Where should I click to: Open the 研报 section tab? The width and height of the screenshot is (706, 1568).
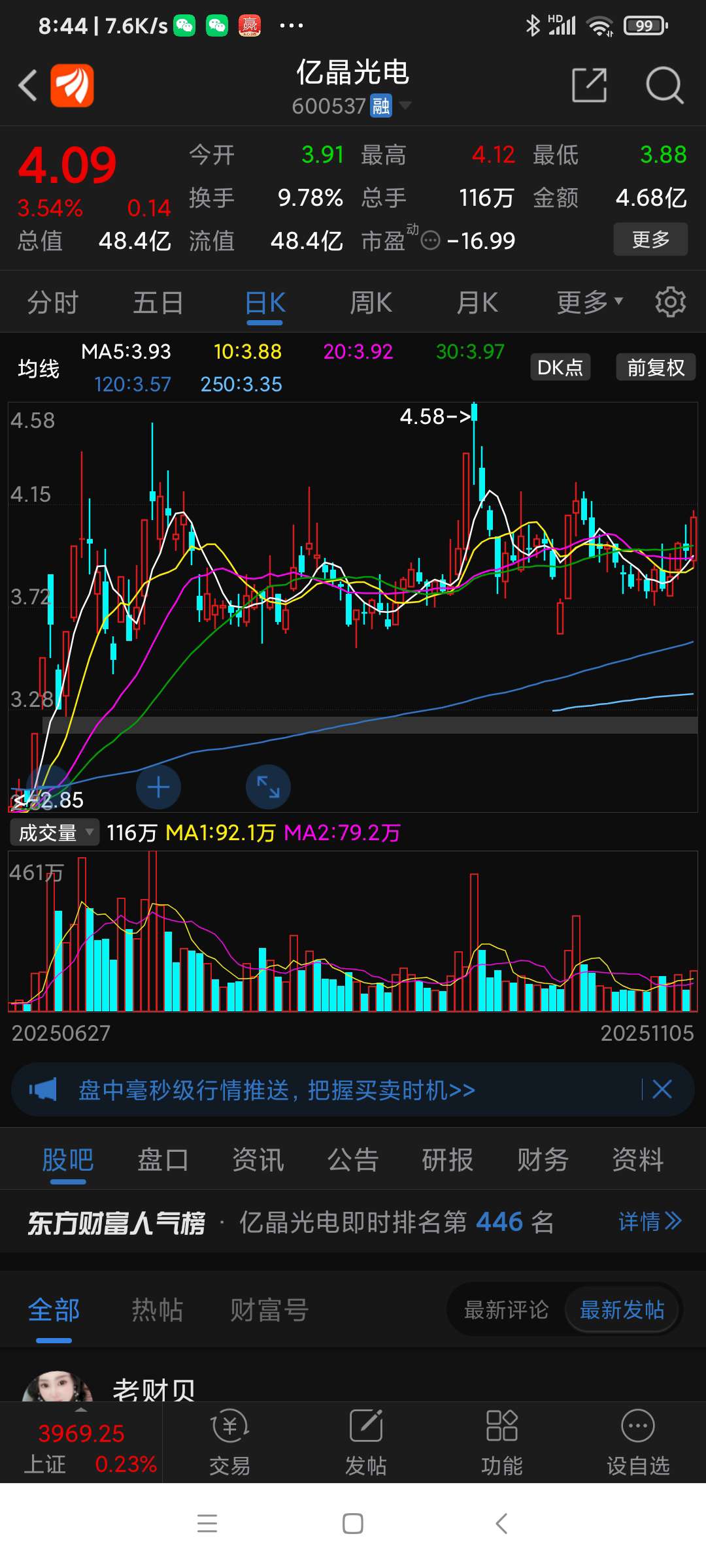click(448, 1160)
